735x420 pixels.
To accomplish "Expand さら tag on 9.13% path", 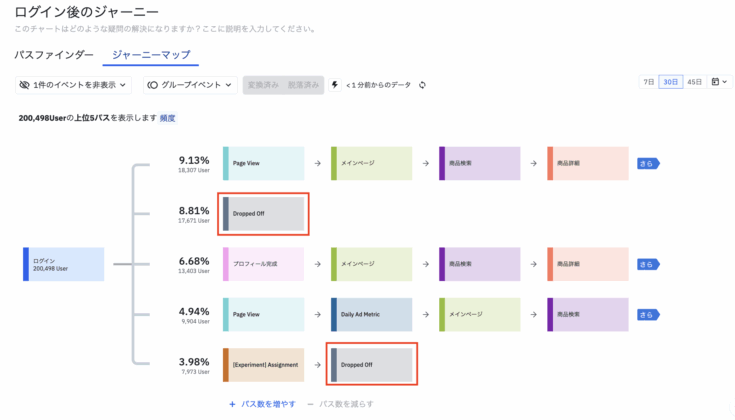I will pyautogui.click(x=648, y=164).
